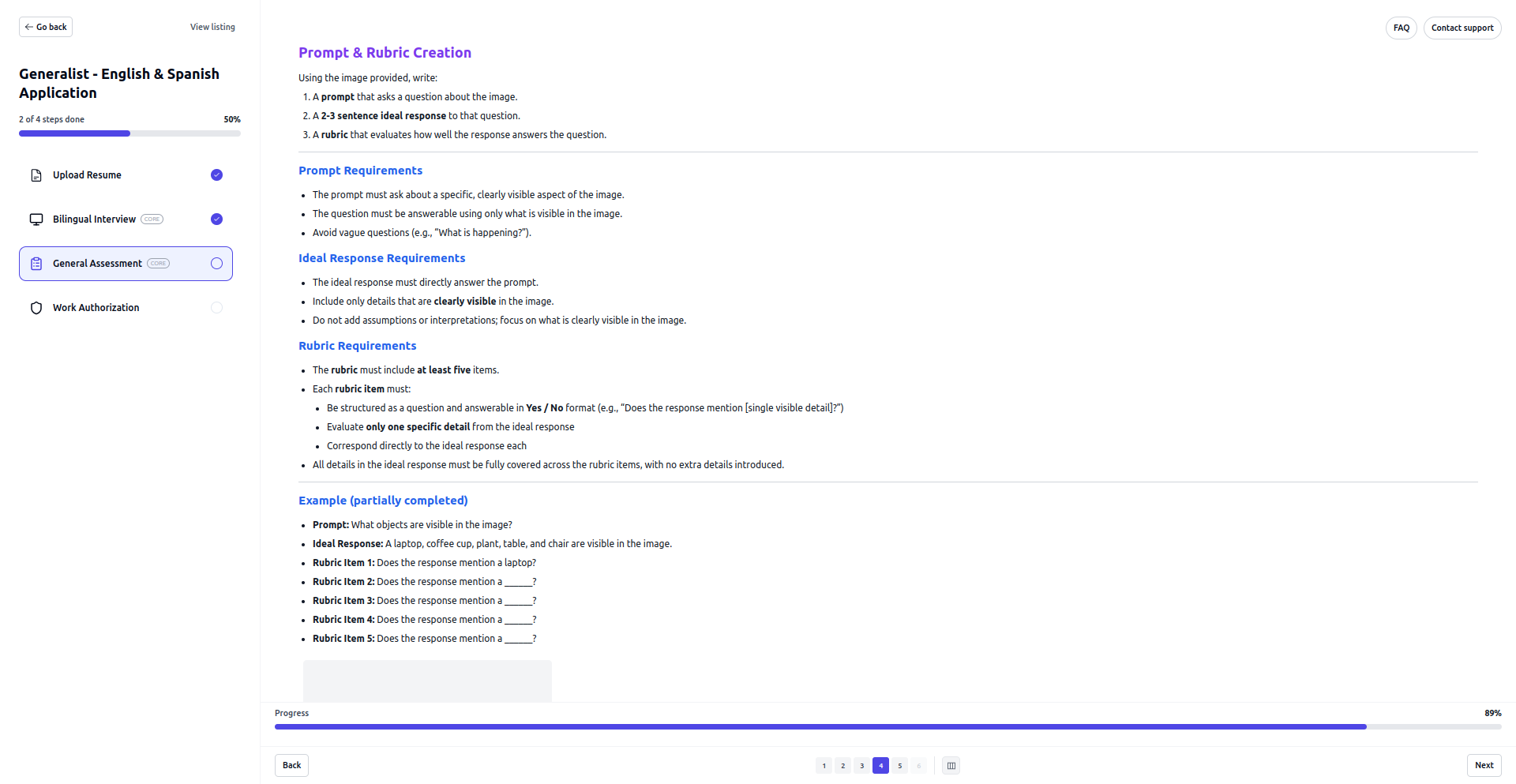Click the Work Authorization status circle

point(216,308)
